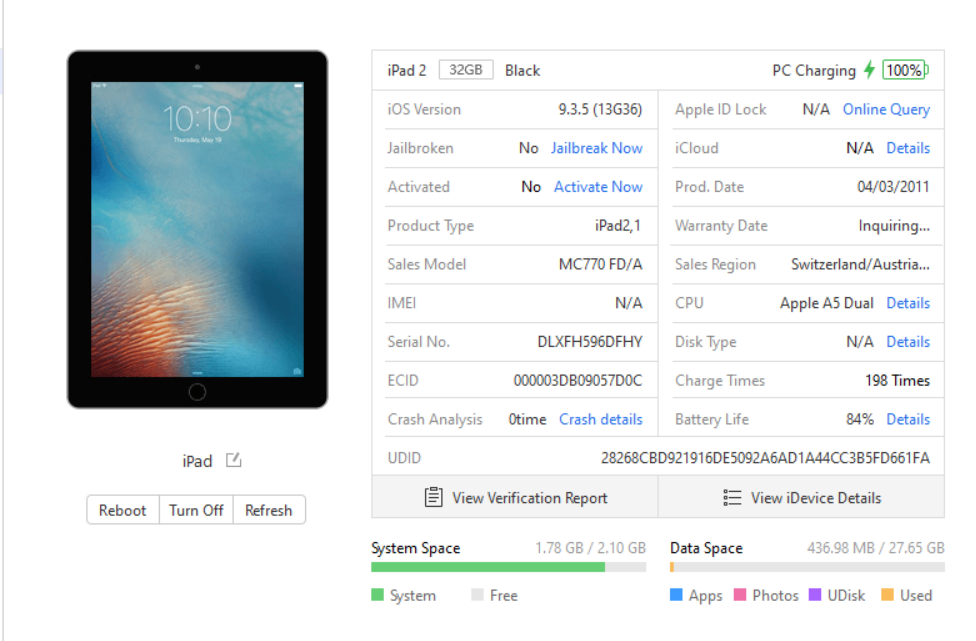Screen dimensions: 976x641
Task: Click the Apple A5 Dual CPU value
Action: point(827,303)
